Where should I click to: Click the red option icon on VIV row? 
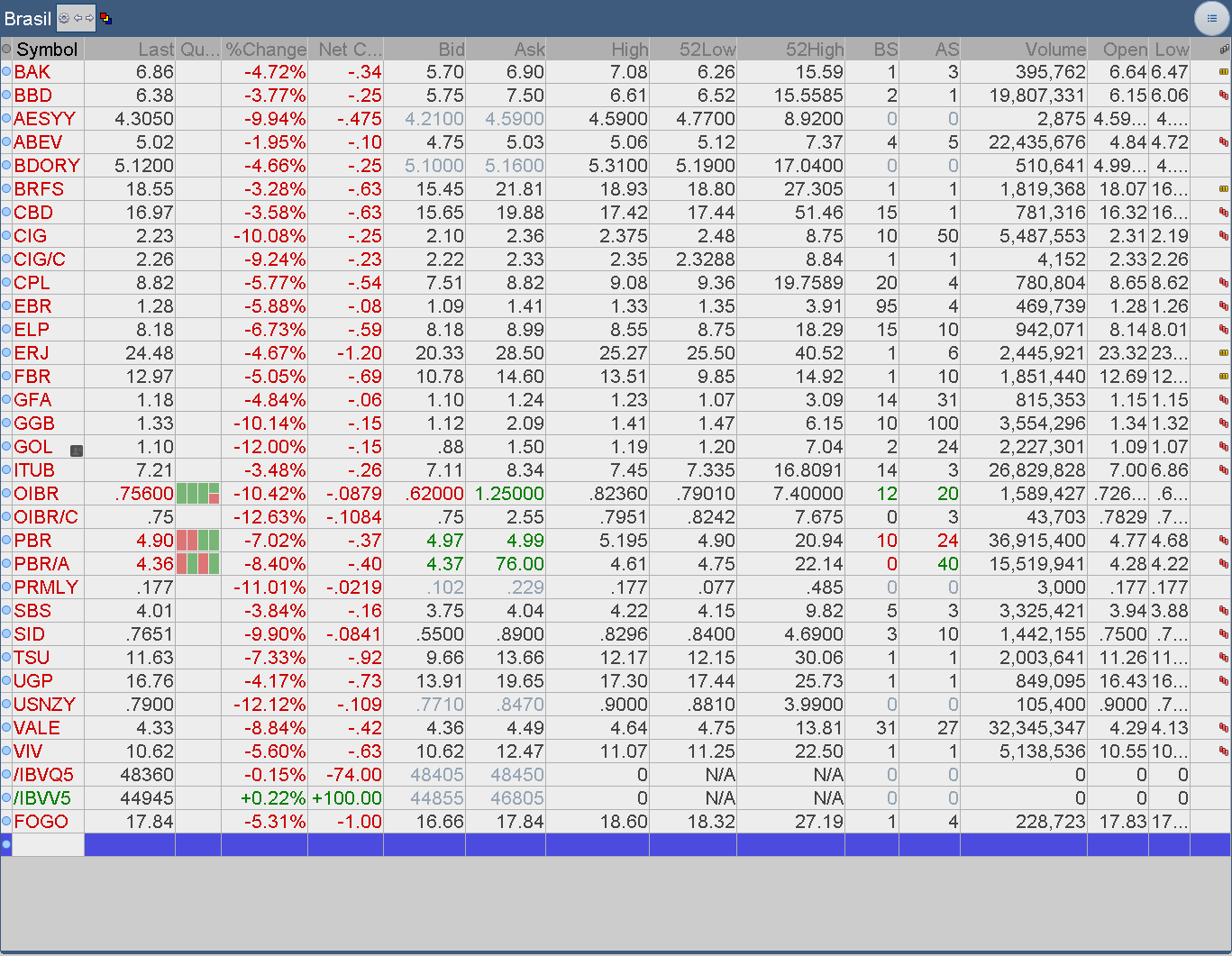click(x=1224, y=751)
